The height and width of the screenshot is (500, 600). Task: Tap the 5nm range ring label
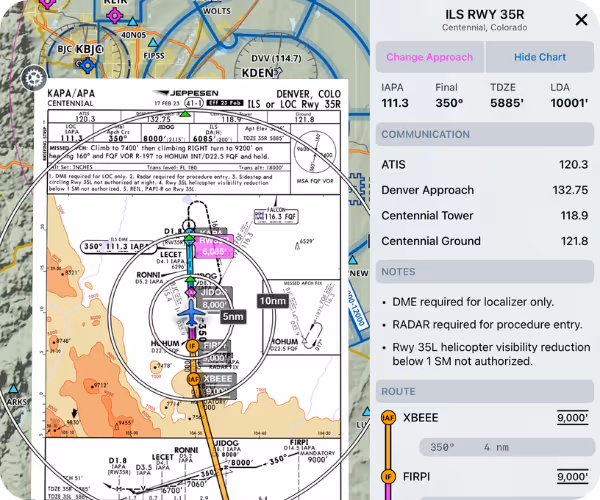click(233, 316)
